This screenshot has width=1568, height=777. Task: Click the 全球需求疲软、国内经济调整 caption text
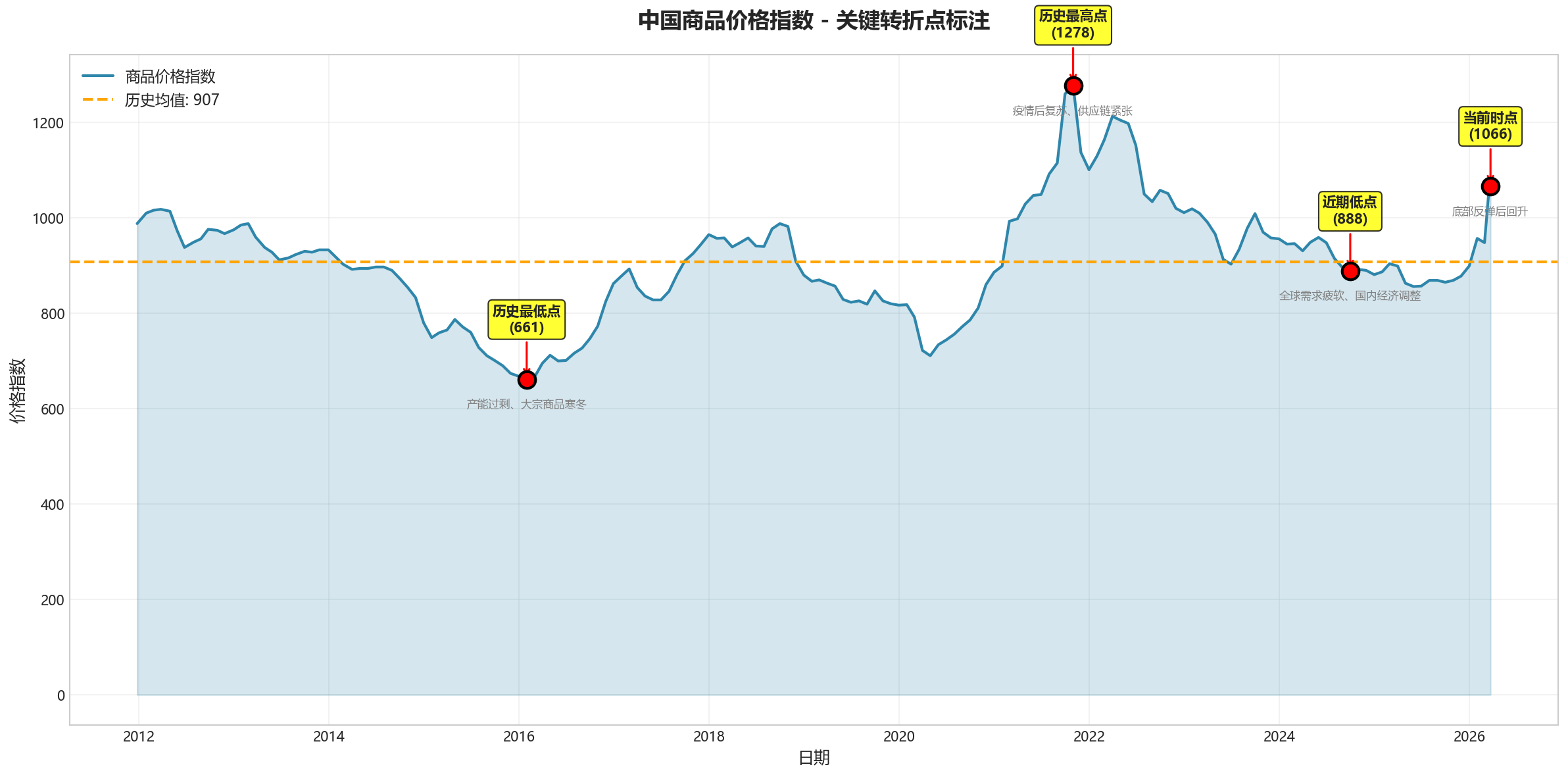(1350, 296)
